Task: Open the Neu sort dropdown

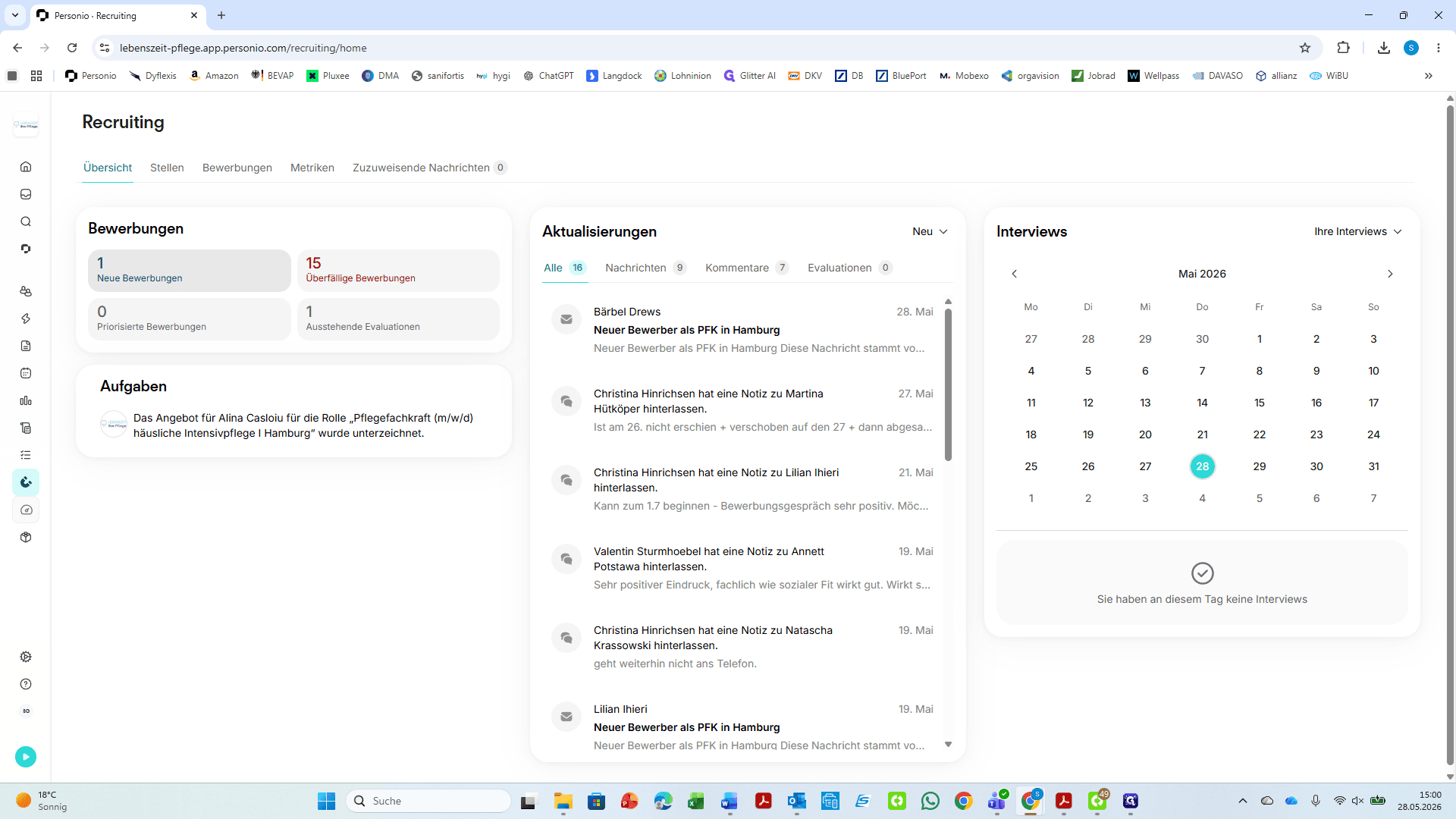Action: [930, 231]
